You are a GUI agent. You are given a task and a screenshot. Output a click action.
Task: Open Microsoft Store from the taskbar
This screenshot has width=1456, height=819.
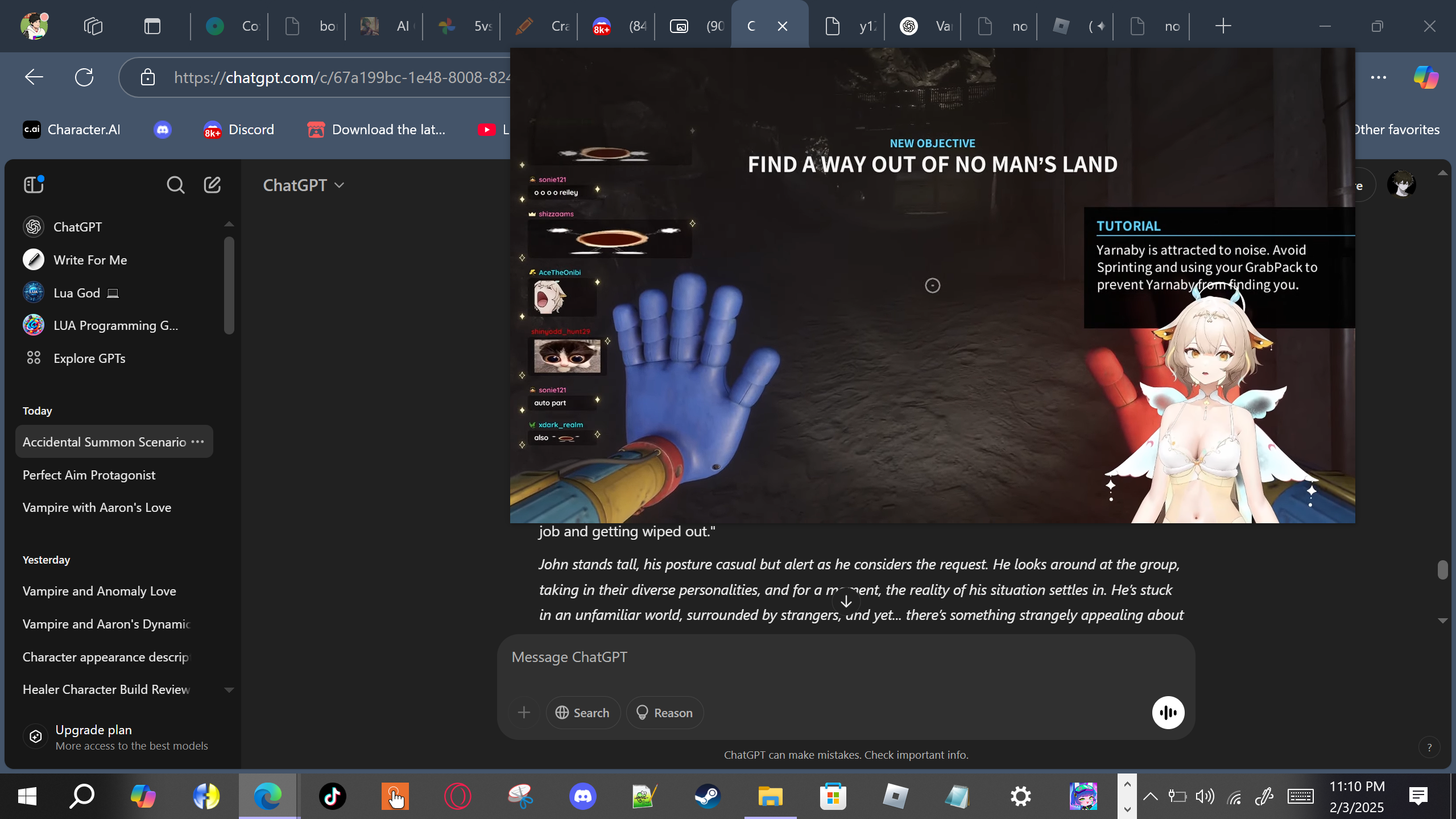tap(833, 796)
